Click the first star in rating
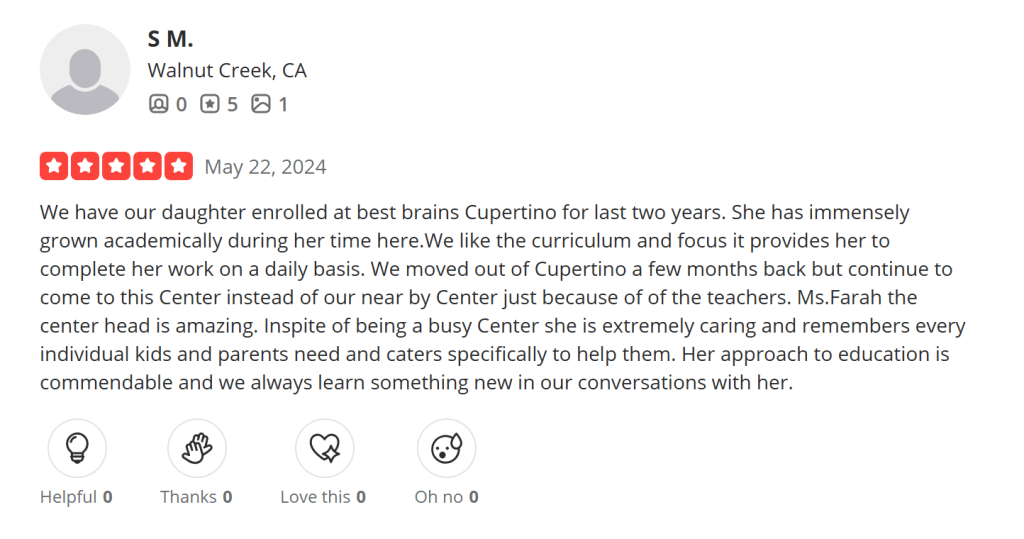1024x539 pixels. click(x=54, y=167)
